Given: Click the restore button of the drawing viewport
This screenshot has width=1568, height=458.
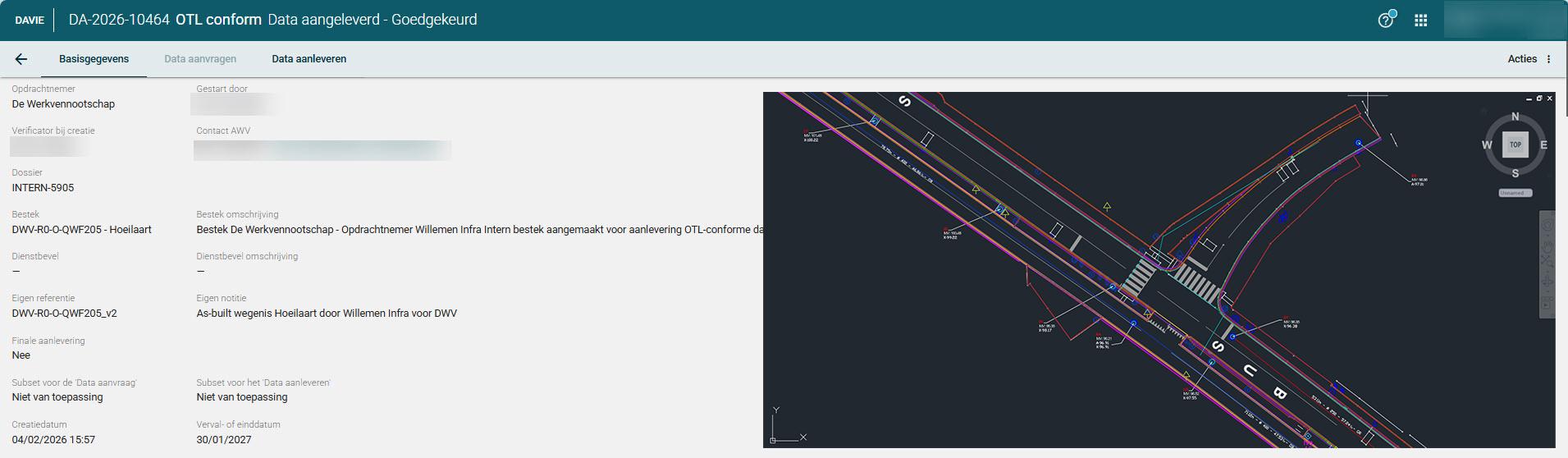Looking at the screenshot, I should [x=1539, y=98].
